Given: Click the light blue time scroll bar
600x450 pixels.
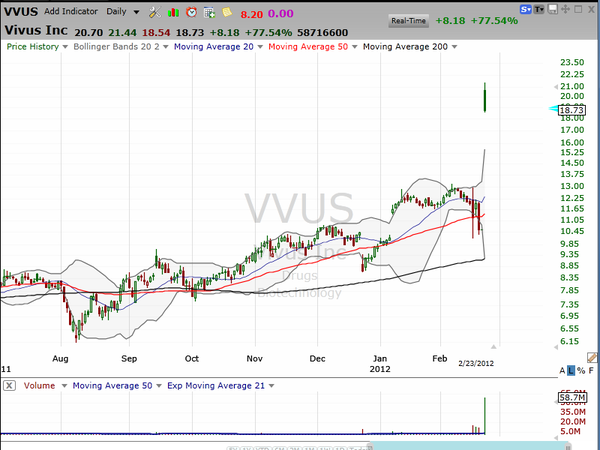Looking at the screenshot, I should pyautogui.click(x=470, y=446).
